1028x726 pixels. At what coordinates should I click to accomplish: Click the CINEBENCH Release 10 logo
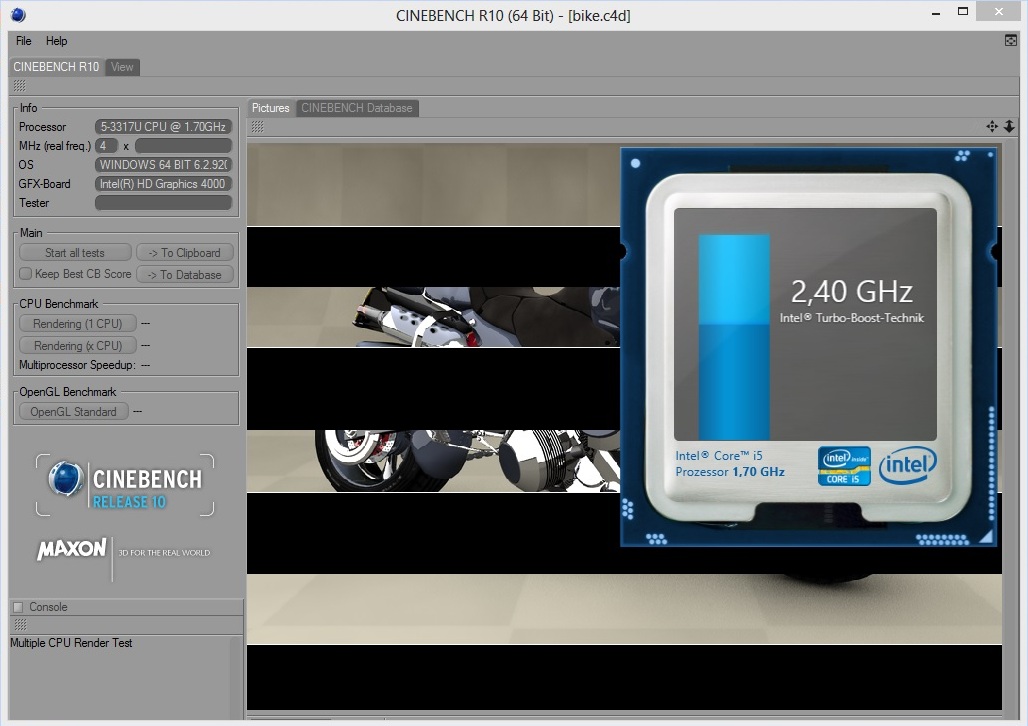point(125,485)
